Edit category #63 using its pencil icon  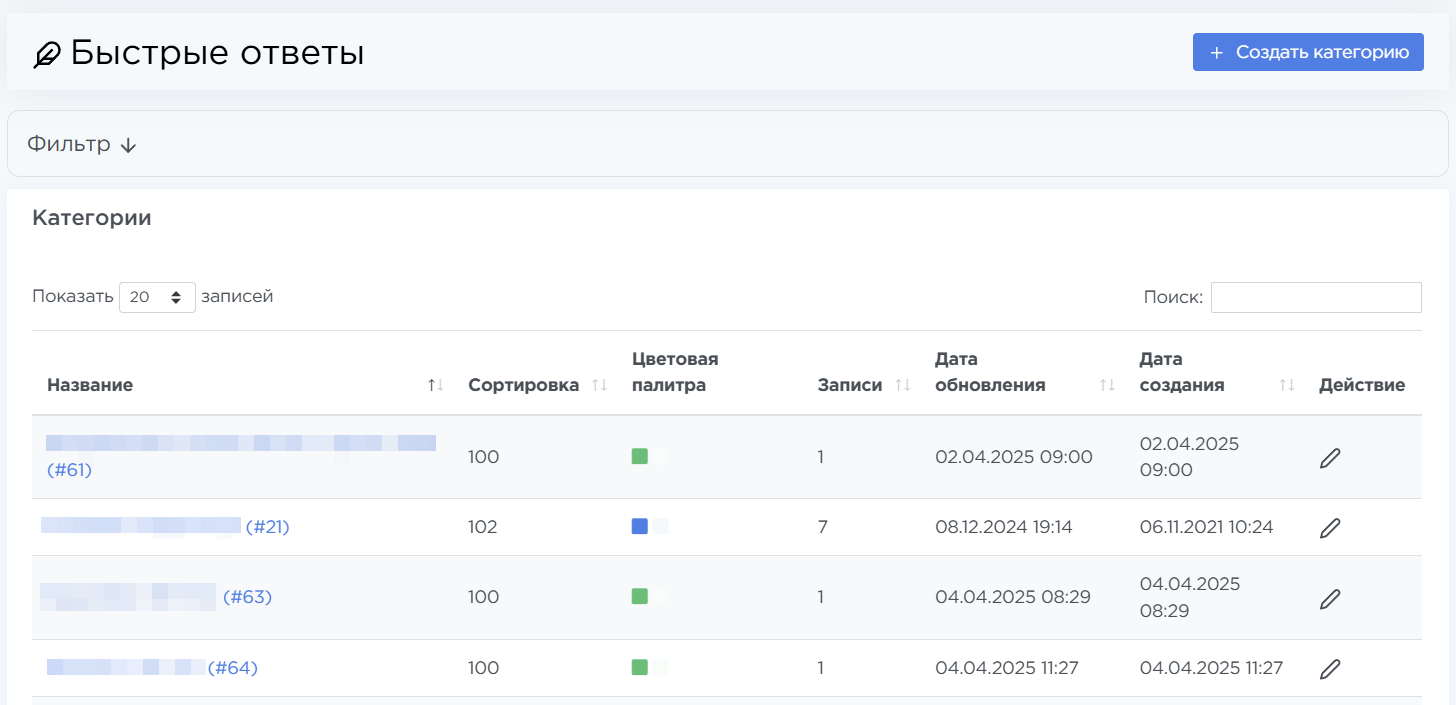(x=1329, y=598)
